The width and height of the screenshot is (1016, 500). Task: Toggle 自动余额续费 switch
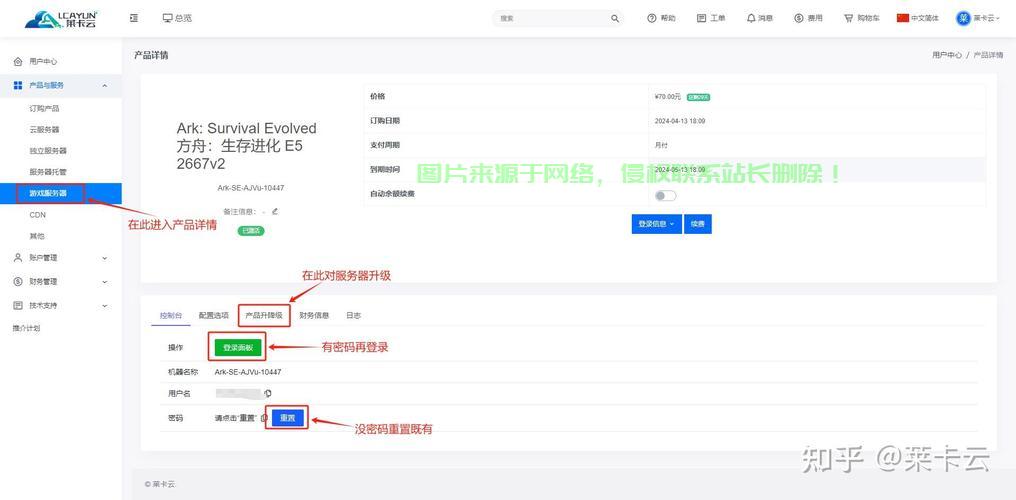pyautogui.click(x=665, y=196)
